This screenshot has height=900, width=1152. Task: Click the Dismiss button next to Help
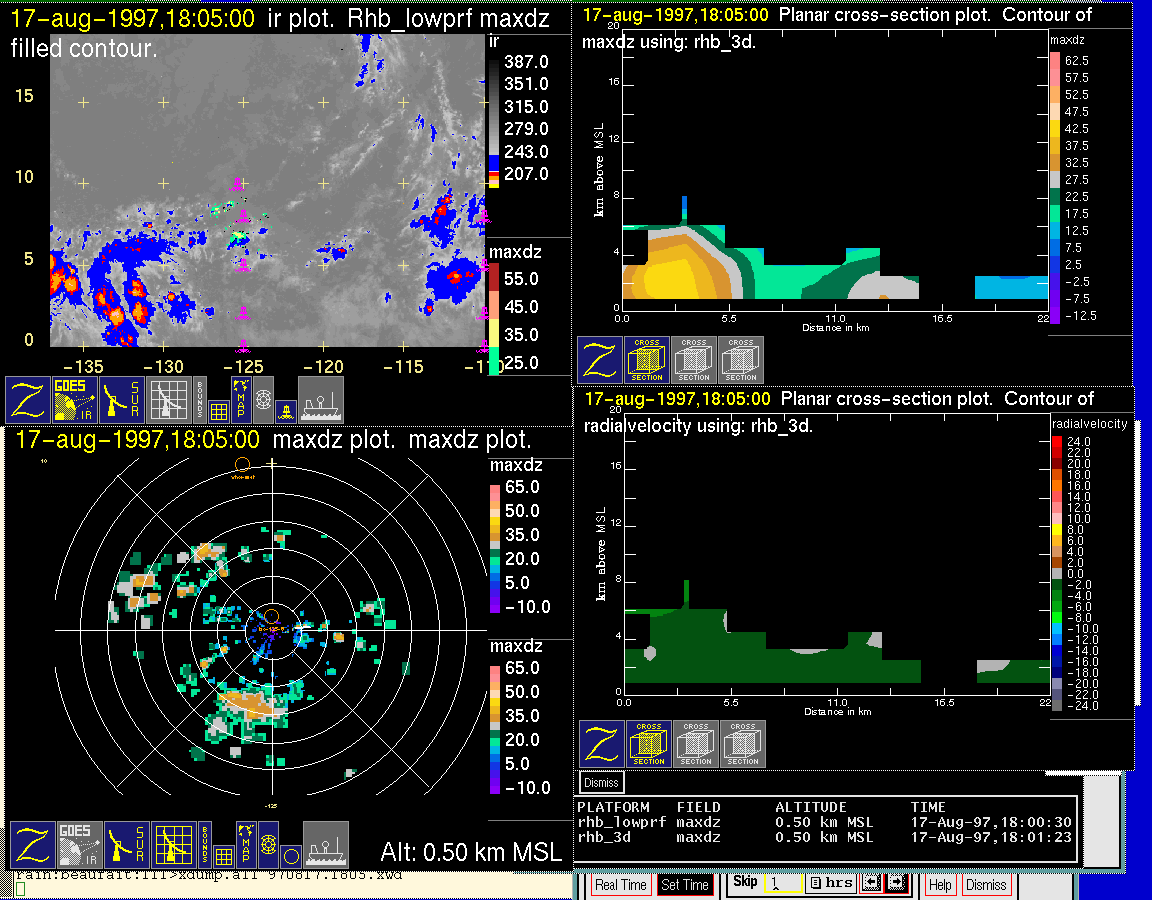tap(986, 885)
